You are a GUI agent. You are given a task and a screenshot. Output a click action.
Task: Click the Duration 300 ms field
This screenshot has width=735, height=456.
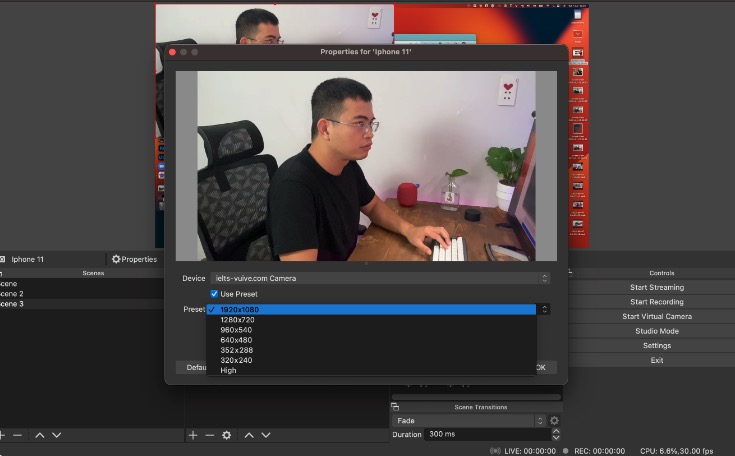tap(488, 434)
